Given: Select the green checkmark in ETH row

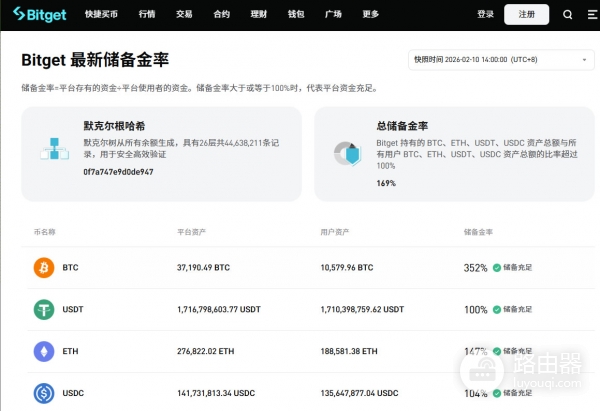Looking at the screenshot, I should (x=497, y=351).
